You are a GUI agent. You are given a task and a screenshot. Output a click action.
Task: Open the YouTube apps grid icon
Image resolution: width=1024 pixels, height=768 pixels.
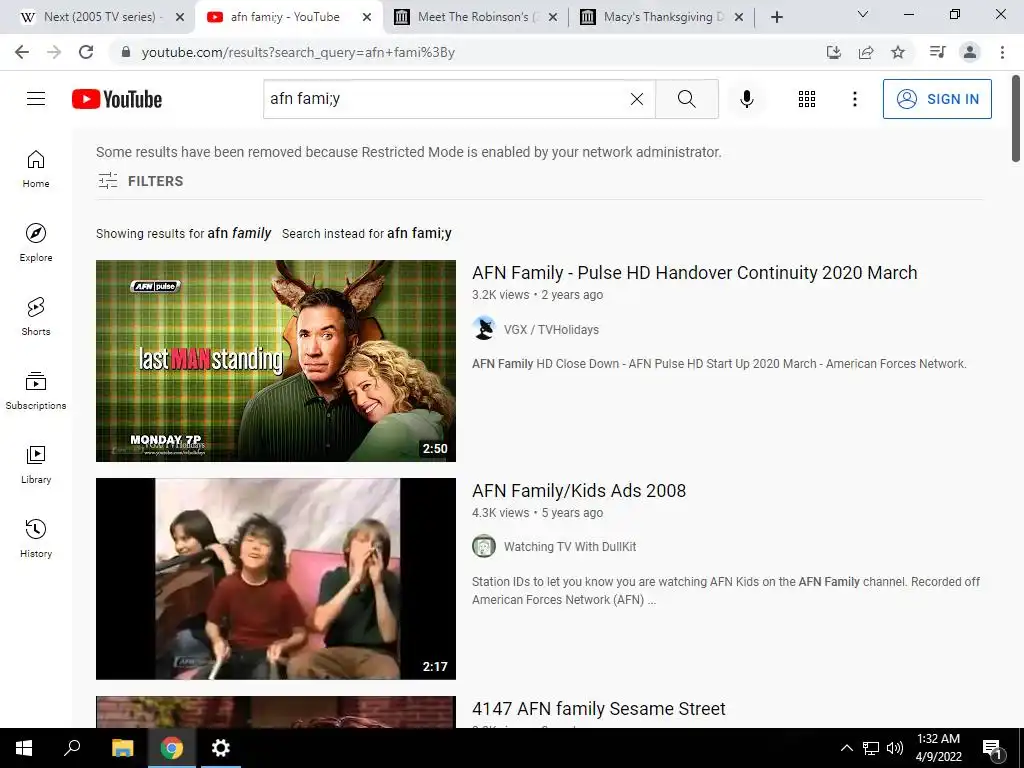tap(807, 99)
